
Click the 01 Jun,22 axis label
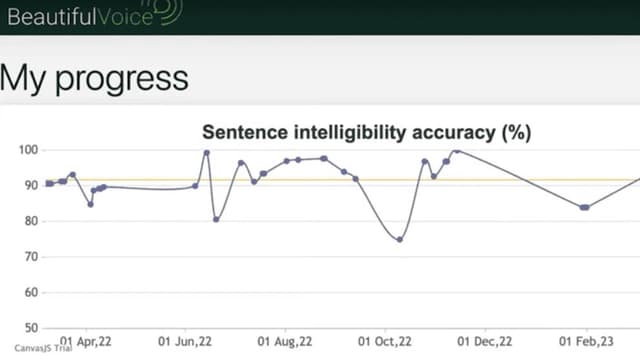[x=185, y=341]
